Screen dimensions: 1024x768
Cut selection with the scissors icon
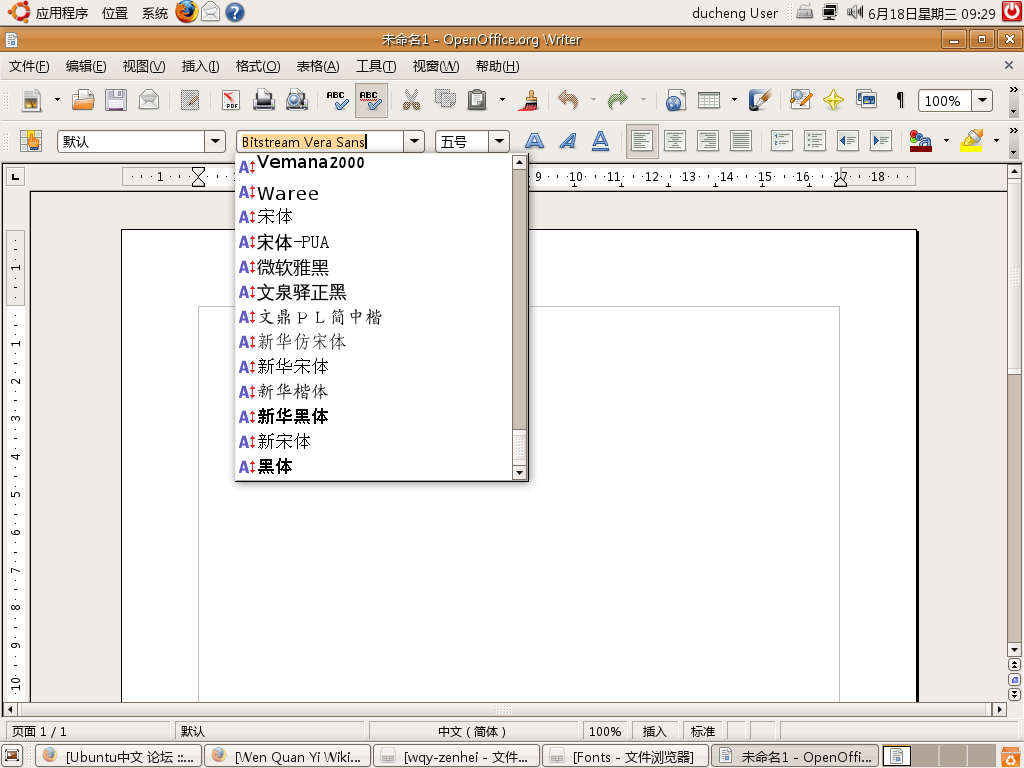(411, 101)
